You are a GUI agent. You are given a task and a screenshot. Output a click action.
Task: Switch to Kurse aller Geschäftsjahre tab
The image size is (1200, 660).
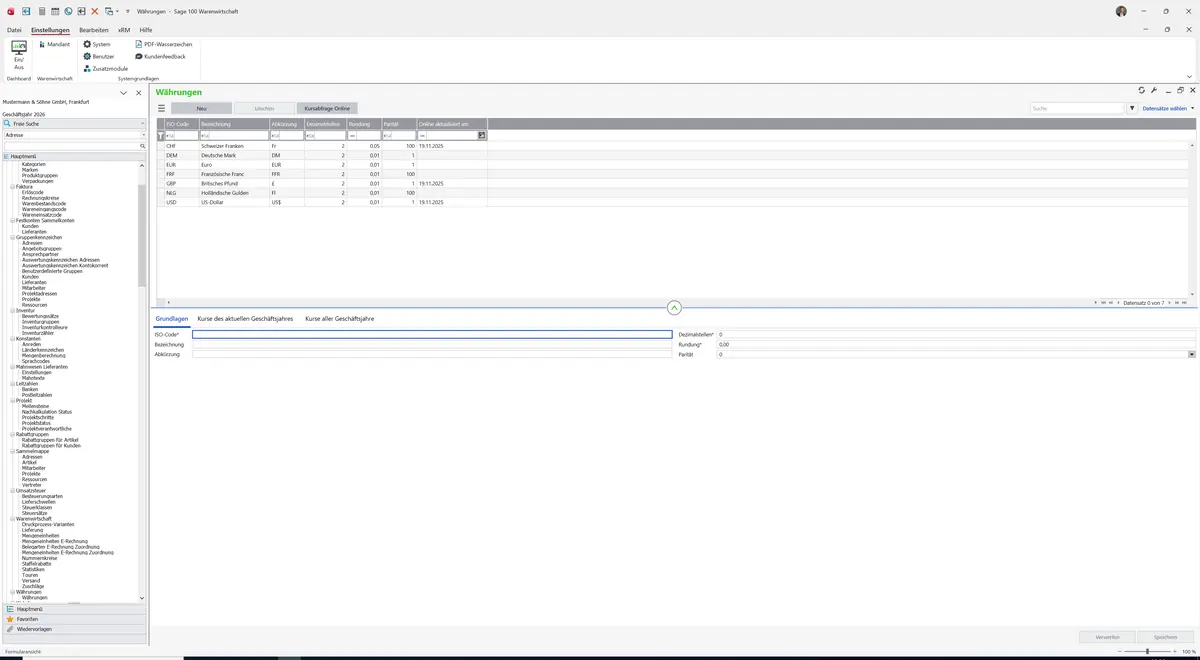[340, 318]
